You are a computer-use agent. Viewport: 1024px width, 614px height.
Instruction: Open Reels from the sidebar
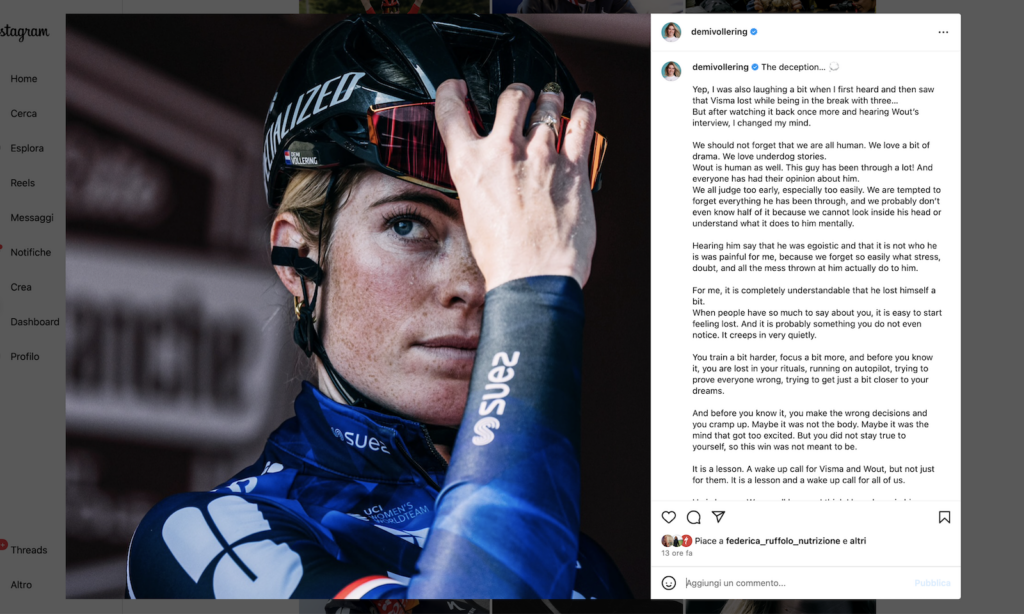tap(22, 183)
